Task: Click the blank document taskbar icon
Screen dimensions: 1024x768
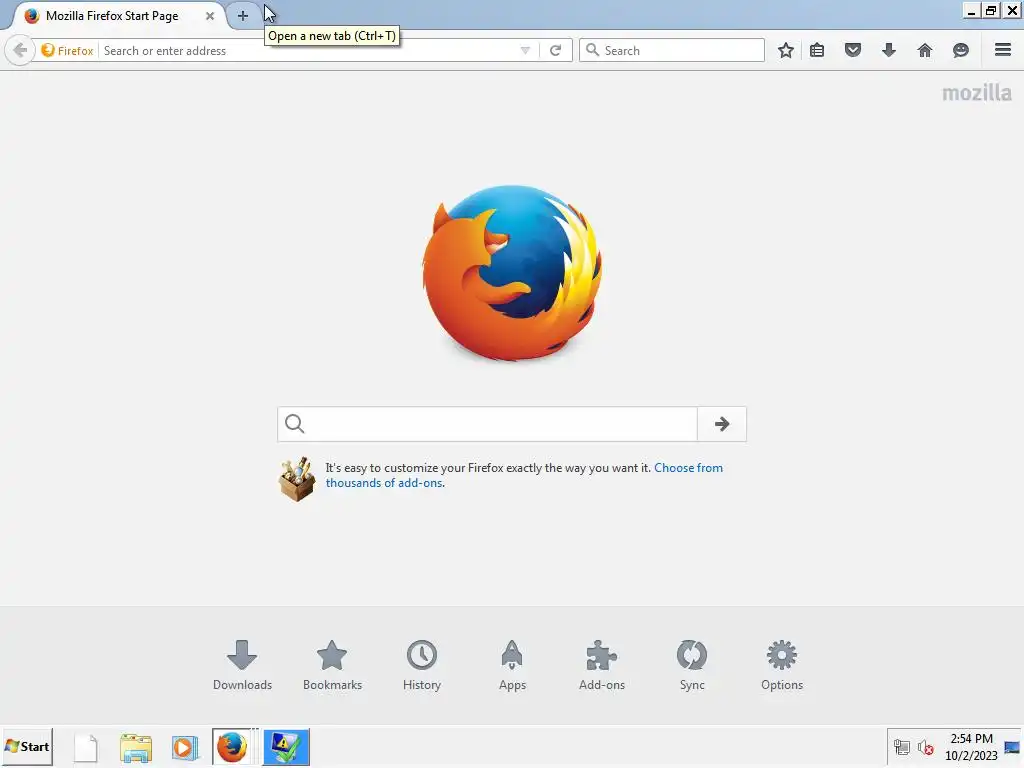Action: 86,747
